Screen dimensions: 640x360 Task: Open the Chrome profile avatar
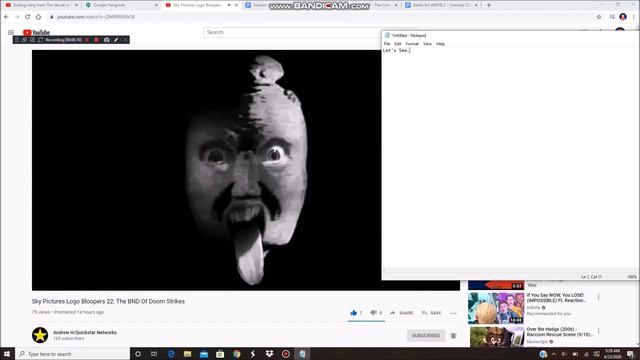tap(623, 17)
